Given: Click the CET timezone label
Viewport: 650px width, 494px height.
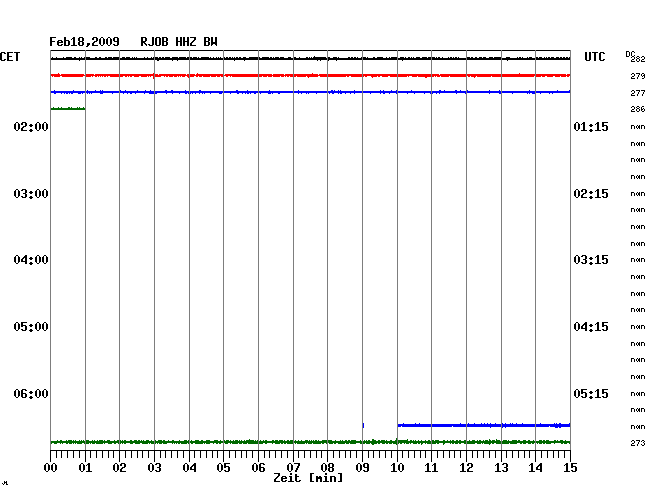Looking at the screenshot, I should click(x=10, y=57).
